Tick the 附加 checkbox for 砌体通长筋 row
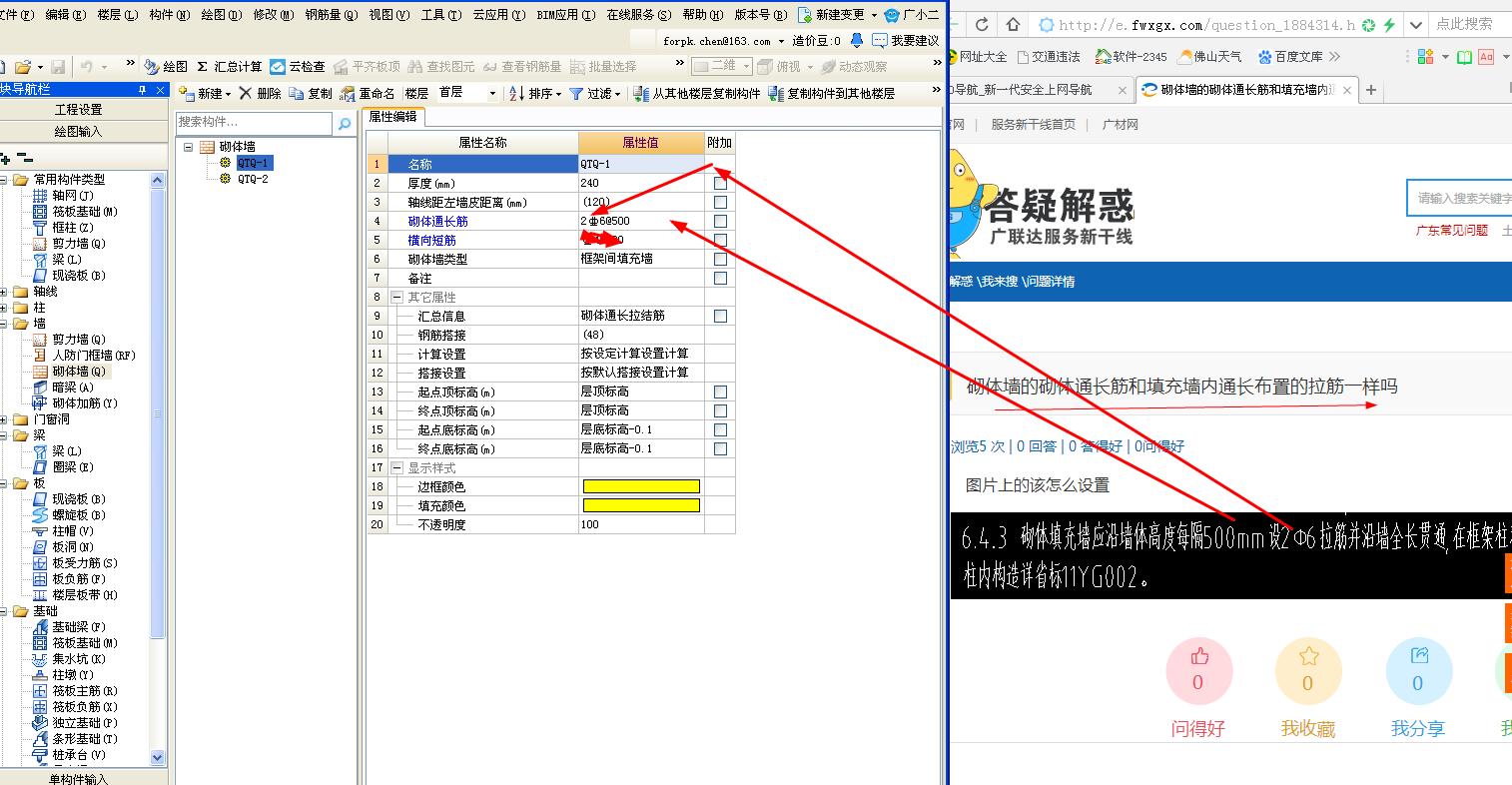Image resolution: width=1512 pixels, height=785 pixels. tap(720, 222)
